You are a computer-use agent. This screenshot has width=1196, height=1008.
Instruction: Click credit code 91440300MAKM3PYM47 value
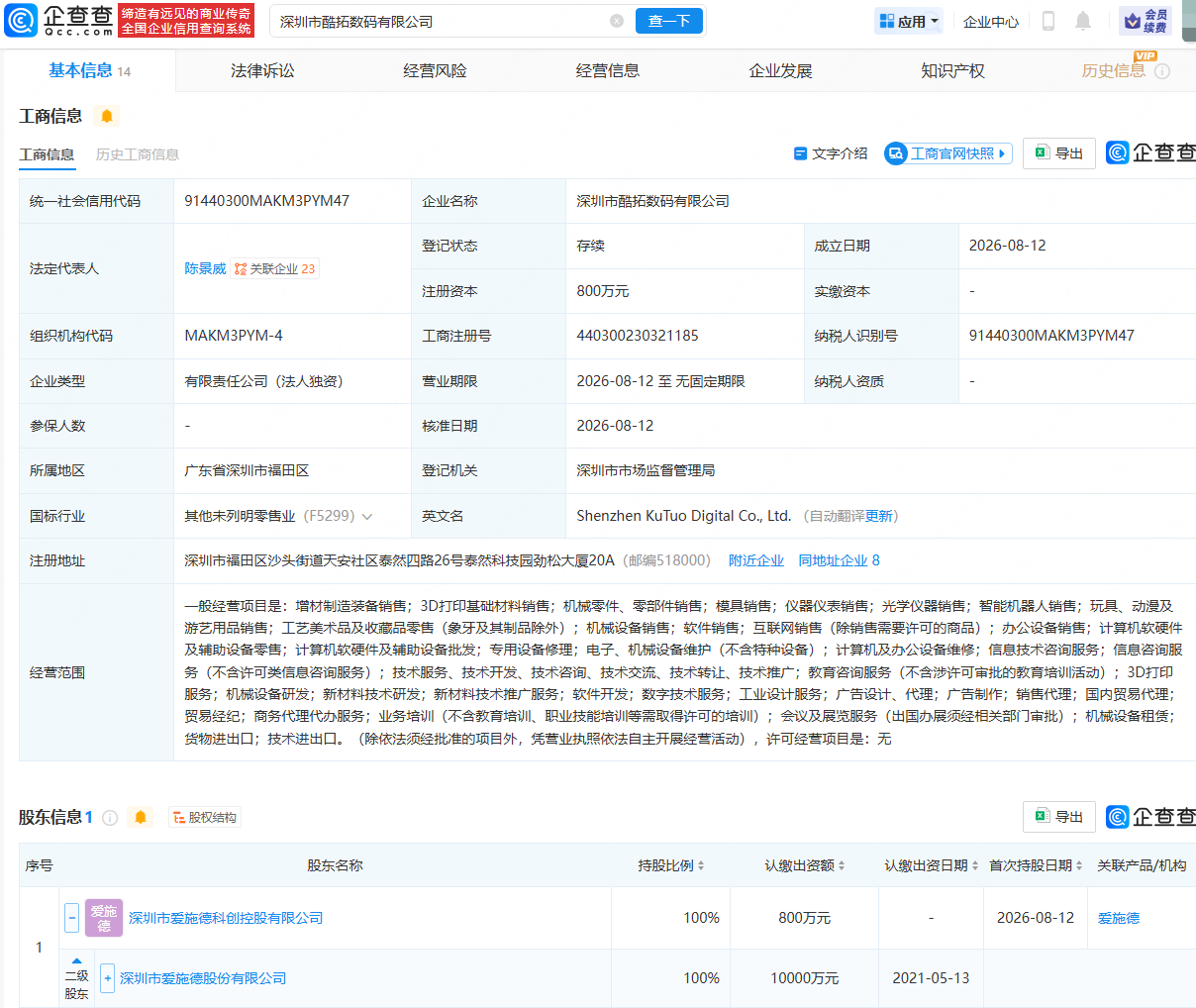[x=266, y=201]
